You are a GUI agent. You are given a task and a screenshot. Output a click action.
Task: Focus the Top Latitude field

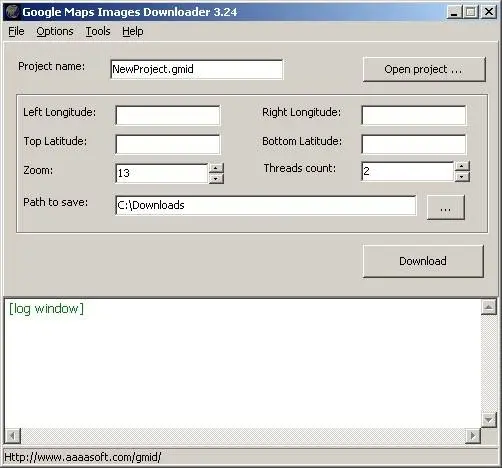(168, 144)
